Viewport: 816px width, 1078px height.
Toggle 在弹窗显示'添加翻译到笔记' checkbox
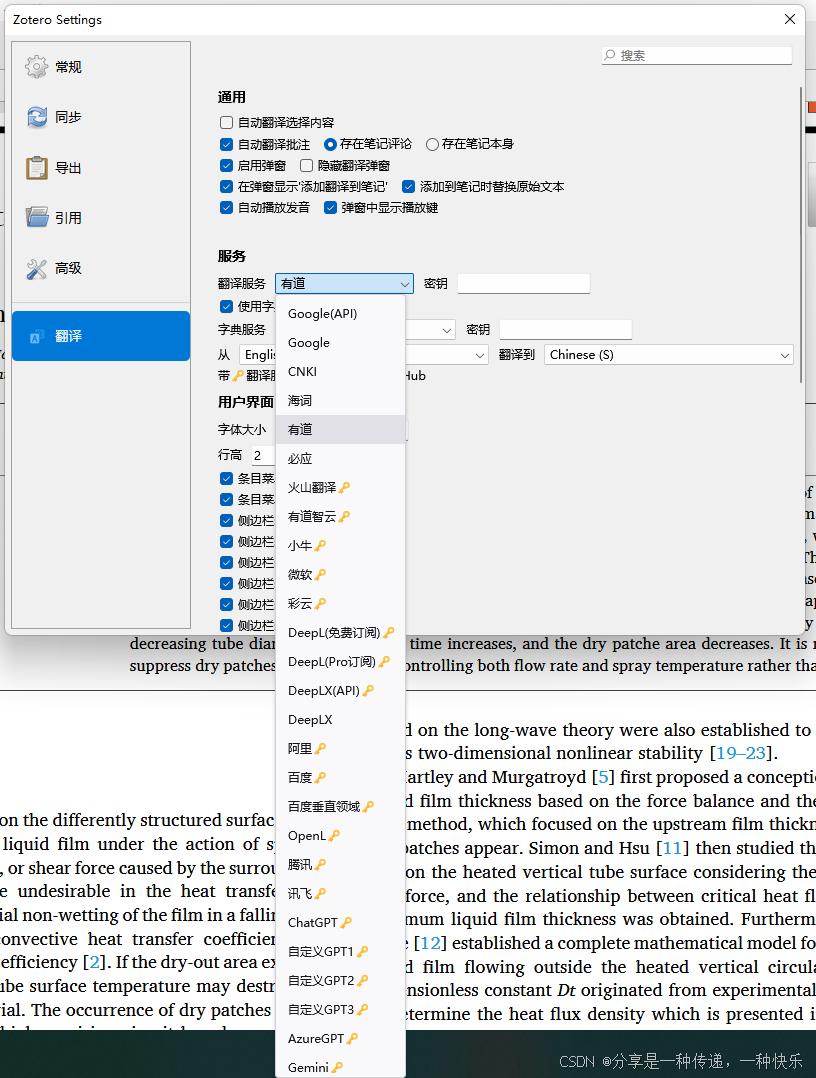click(x=226, y=186)
